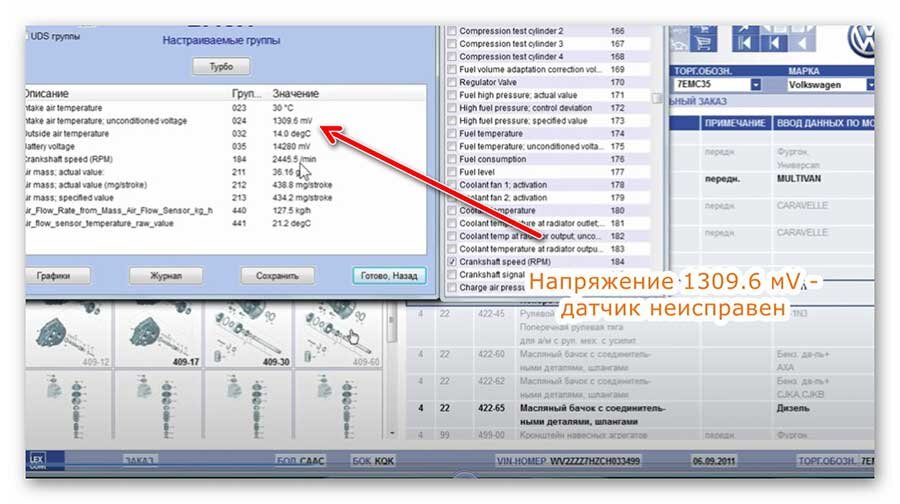
Task: Move the measurement list scrollbar thumb
Action: coord(657,98)
